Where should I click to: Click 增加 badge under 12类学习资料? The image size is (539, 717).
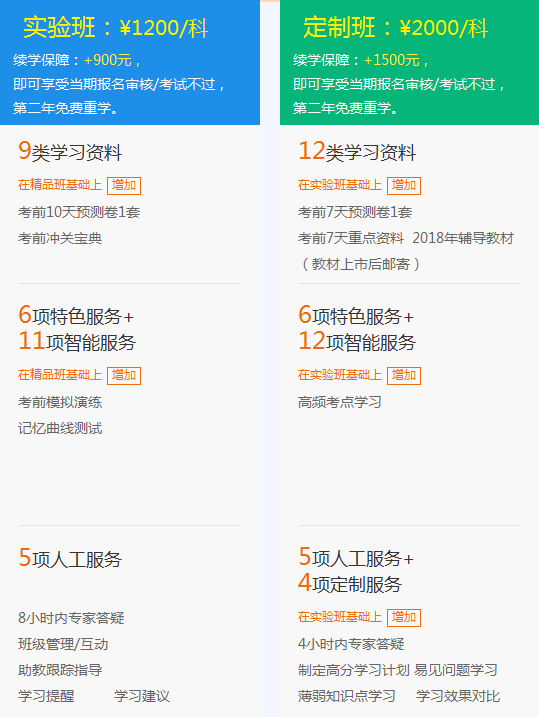point(404,185)
